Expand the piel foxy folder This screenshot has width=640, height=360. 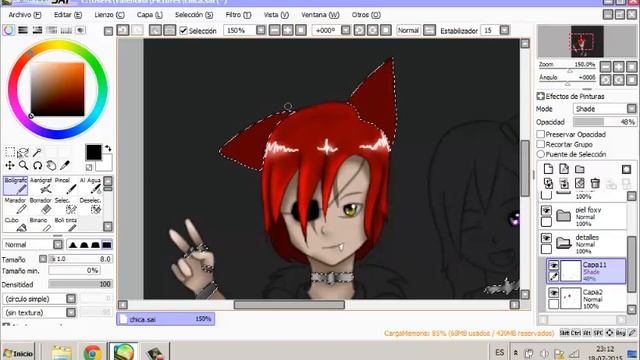click(563, 215)
